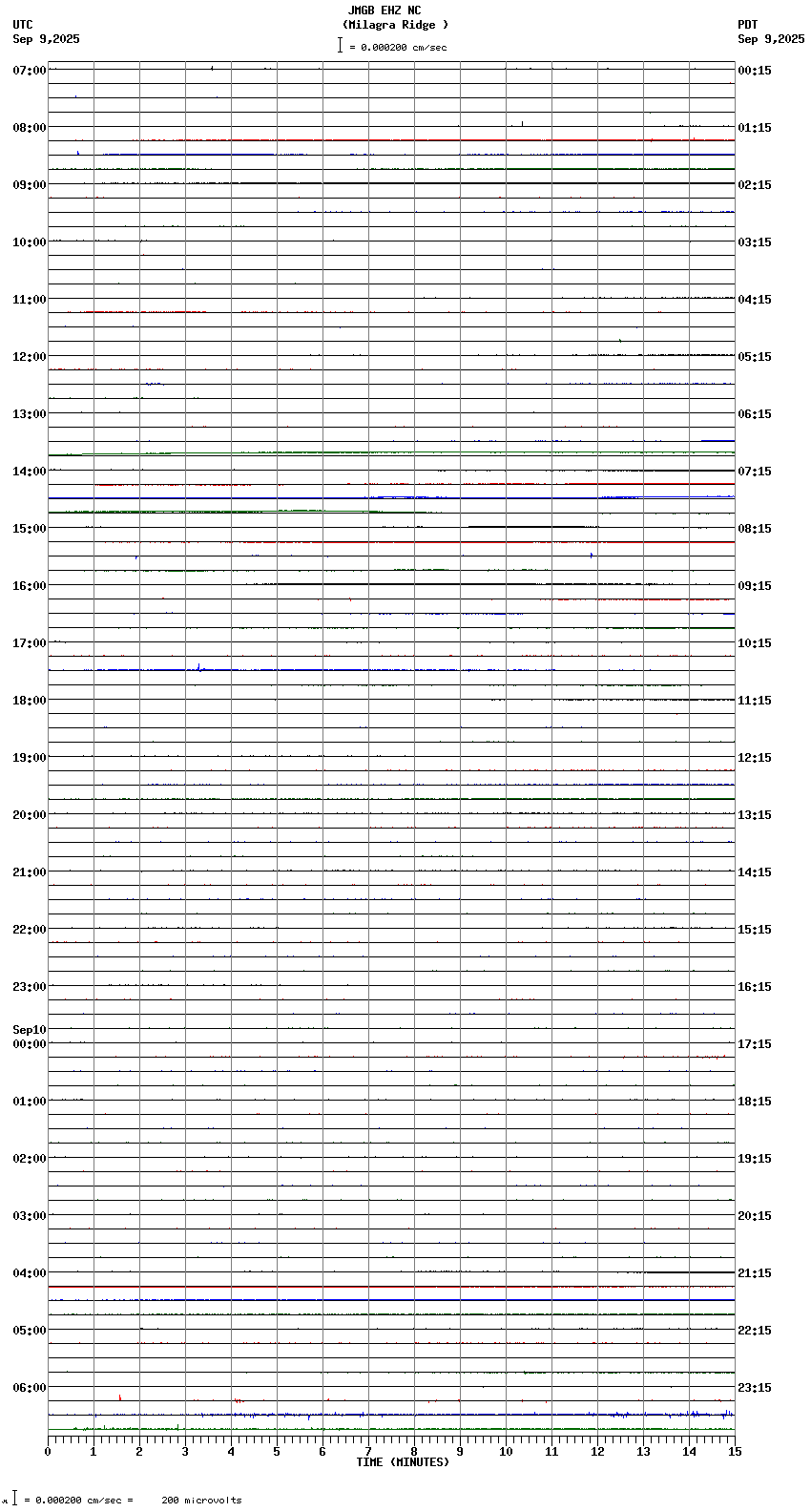
Task: Click the '20:15' PDT time label
Action: (755, 1216)
